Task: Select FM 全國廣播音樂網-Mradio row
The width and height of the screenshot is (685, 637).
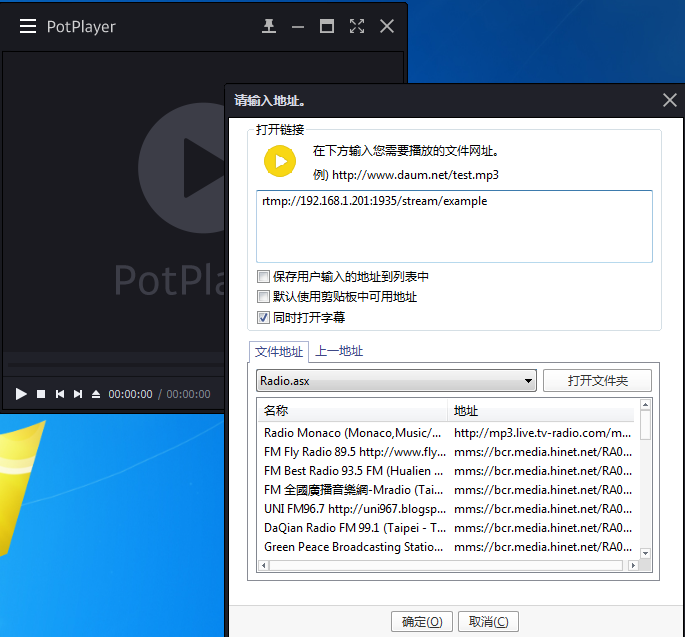Action: [x=446, y=490]
